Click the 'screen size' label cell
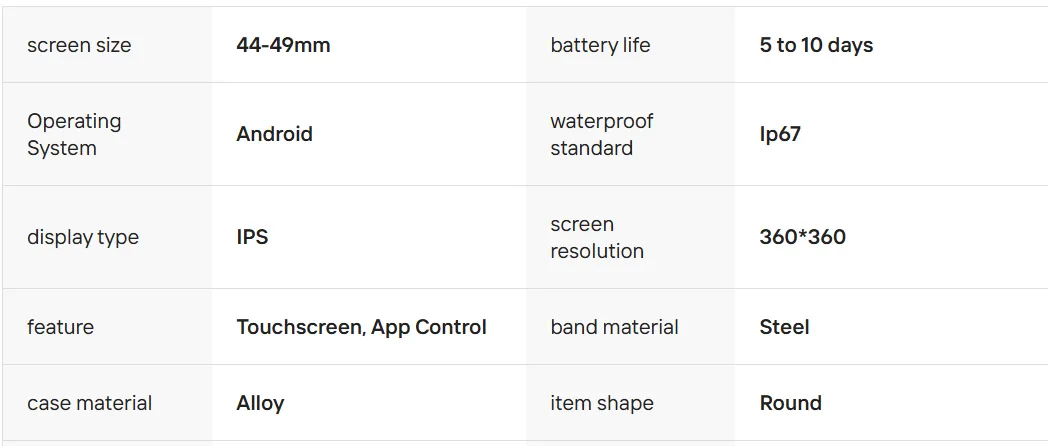This screenshot has width=1048, height=446. [79, 45]
